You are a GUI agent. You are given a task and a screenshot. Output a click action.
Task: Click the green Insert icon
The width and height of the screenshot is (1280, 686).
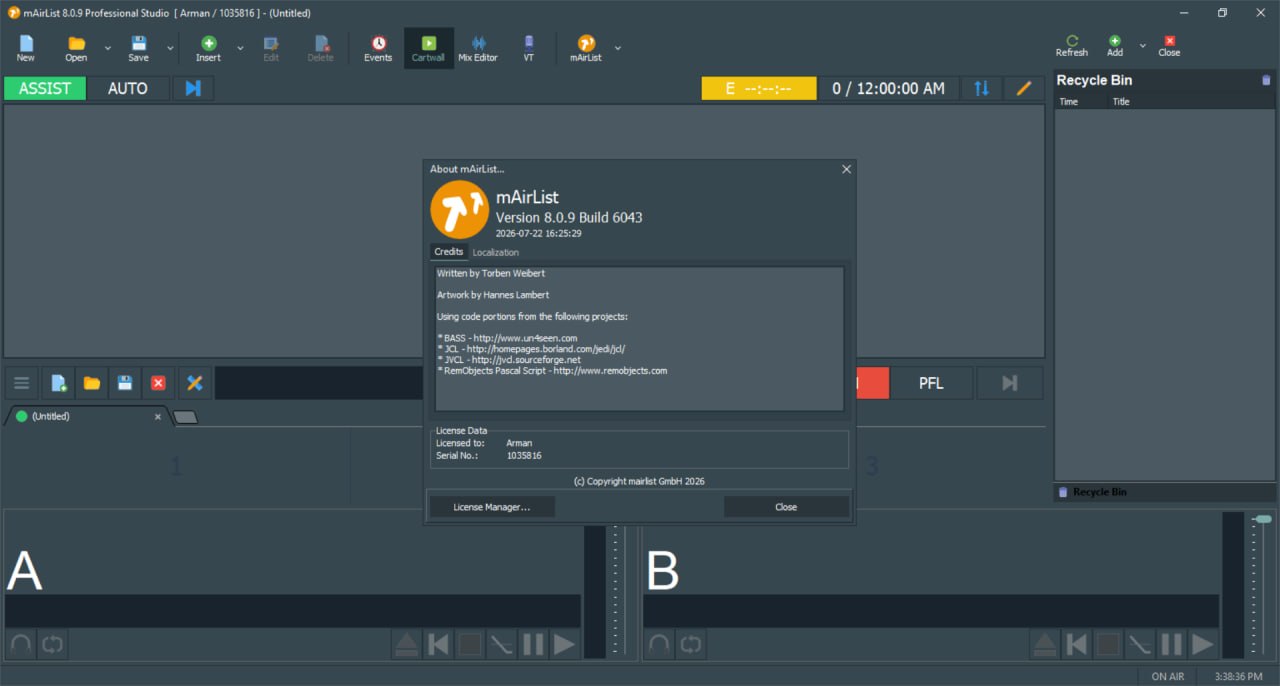click(208, 43)
